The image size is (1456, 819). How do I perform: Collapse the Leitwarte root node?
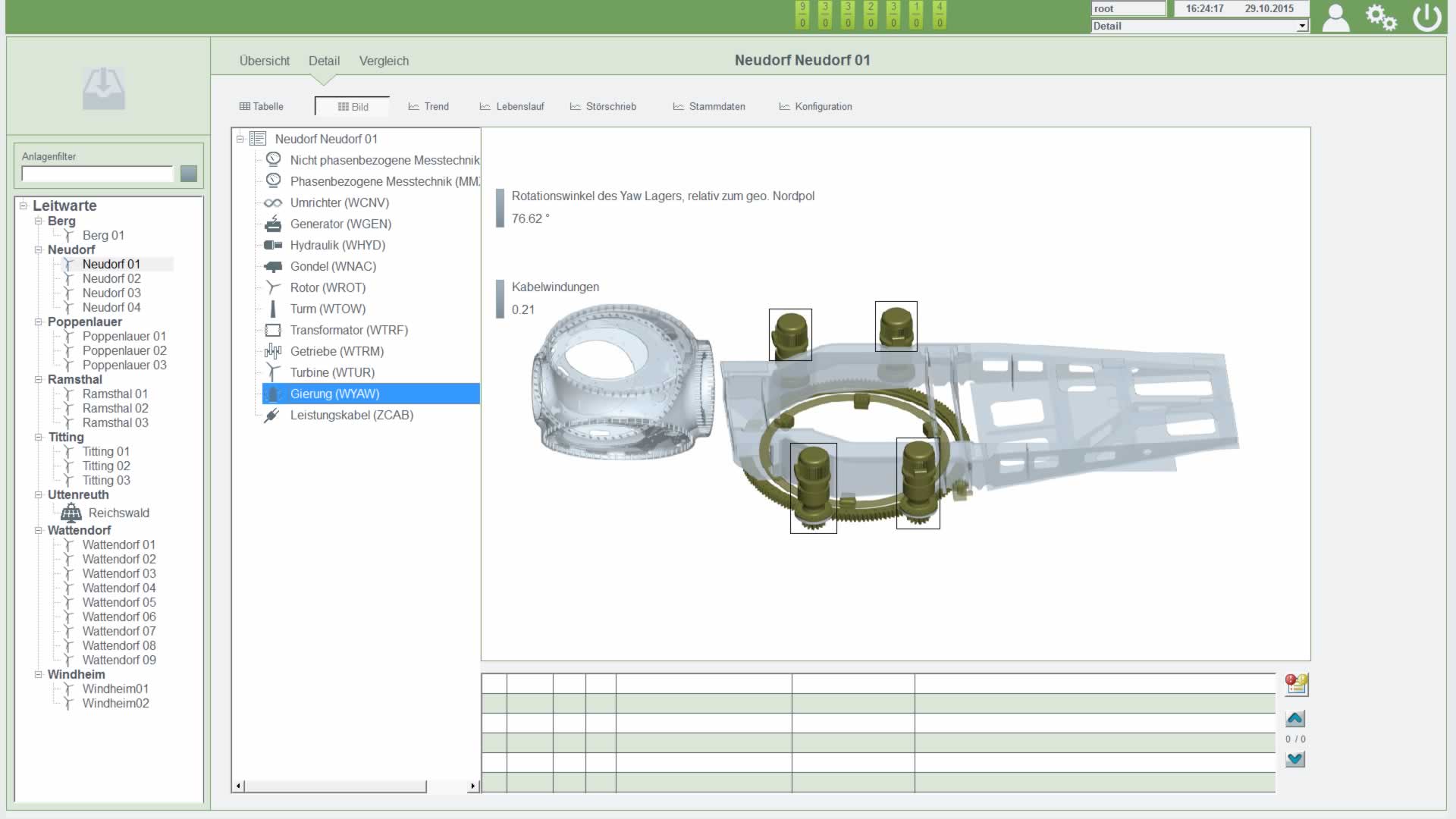(x=24, y=206)
